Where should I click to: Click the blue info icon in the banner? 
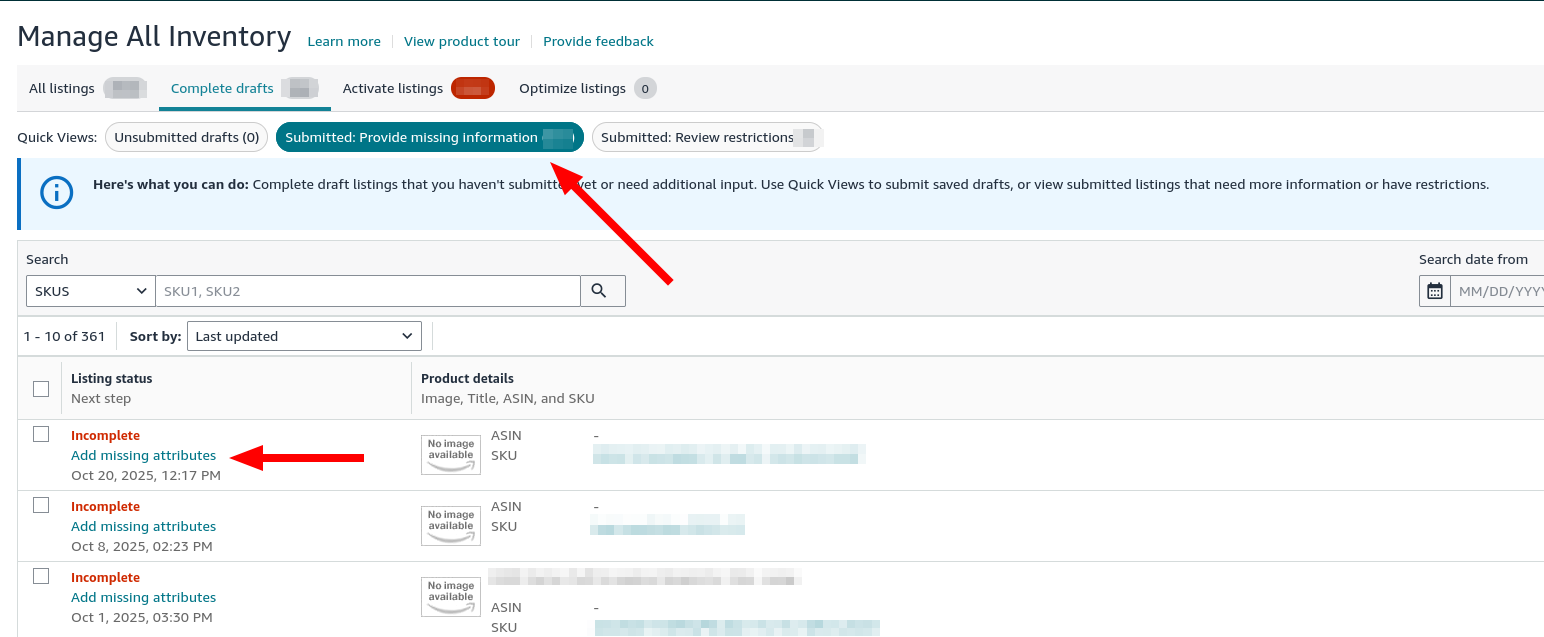pos(56,192)
